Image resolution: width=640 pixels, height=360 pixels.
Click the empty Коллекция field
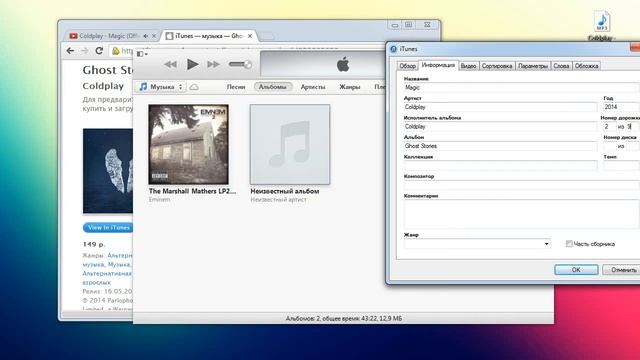[x=500, y=166]
